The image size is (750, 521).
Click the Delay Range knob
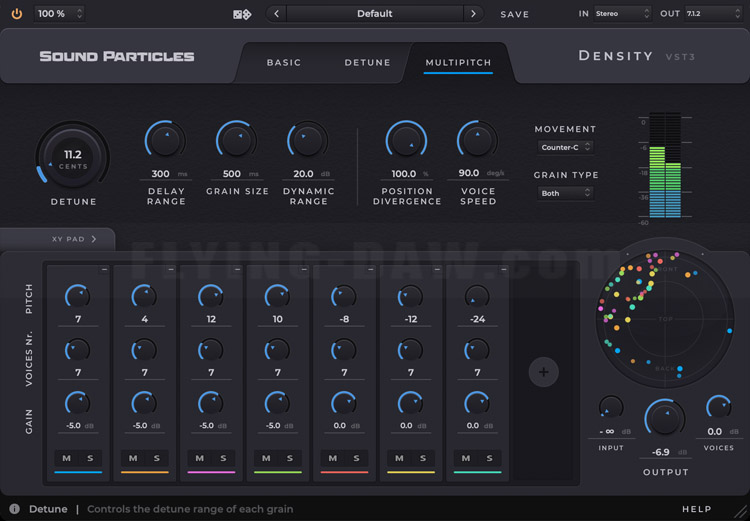[x=165, y=140]
